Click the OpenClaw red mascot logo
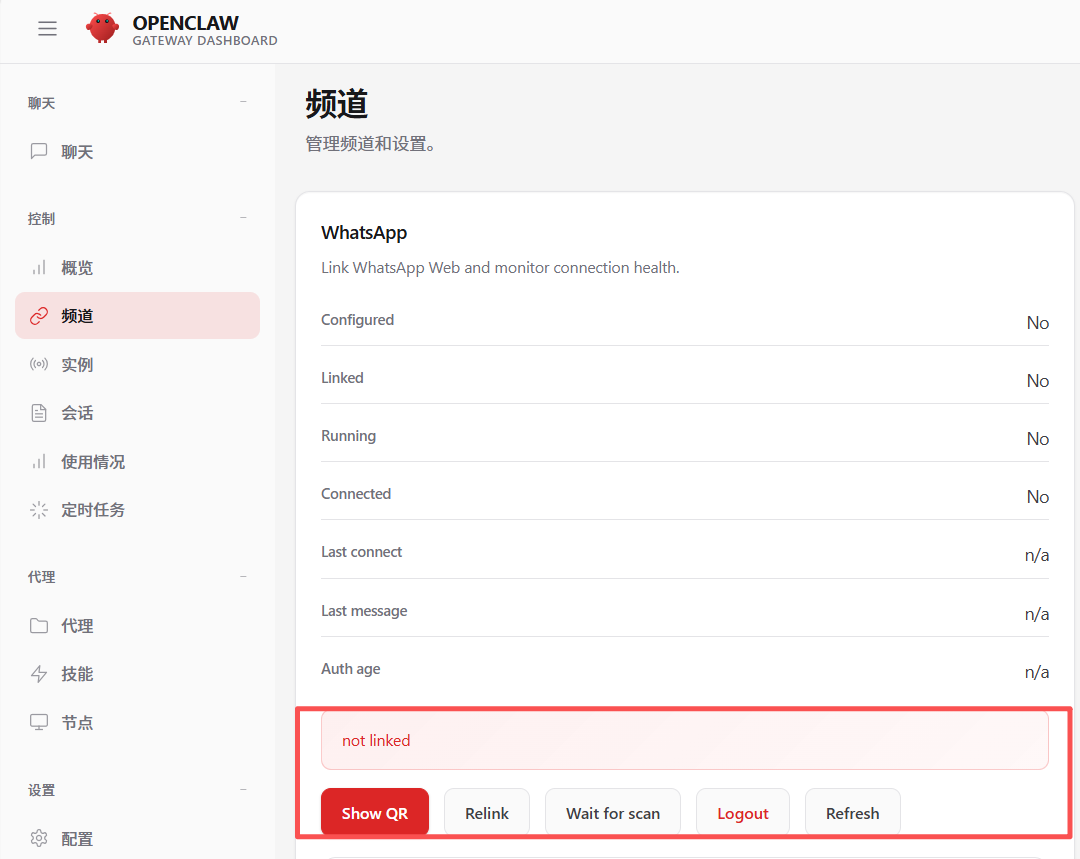This screenshot has width=1080, height=859. coord(102,28)
